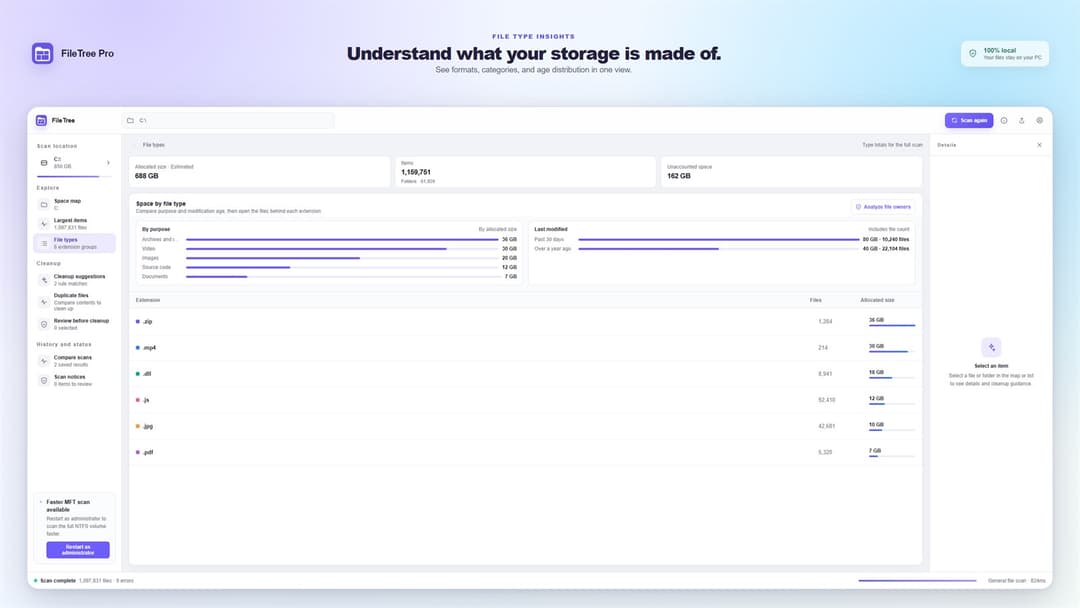Click the purple swatch beside .zip

pyautogui.click(x=138, y=322)
